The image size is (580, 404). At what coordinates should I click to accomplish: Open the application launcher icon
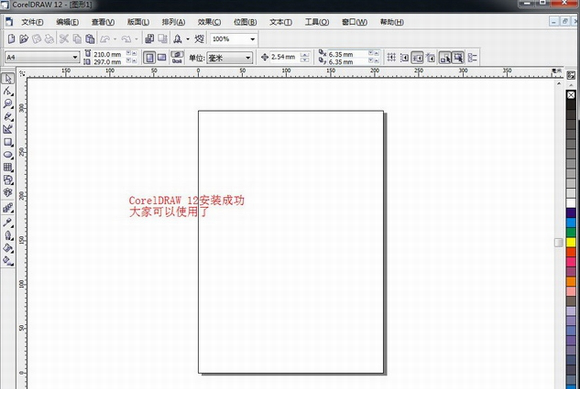coord(178,38)
